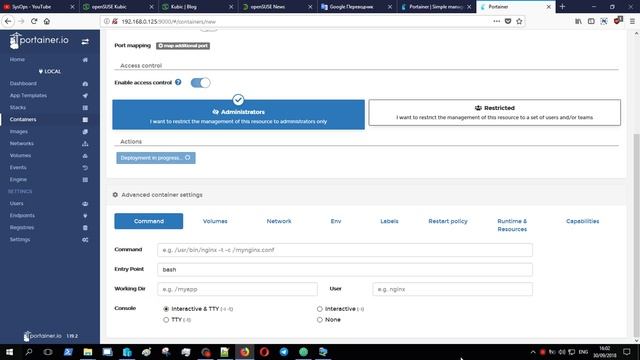Switch to the SysOps - YouTube browser tab
Screen dimensions: 640x360
(39, 7)
